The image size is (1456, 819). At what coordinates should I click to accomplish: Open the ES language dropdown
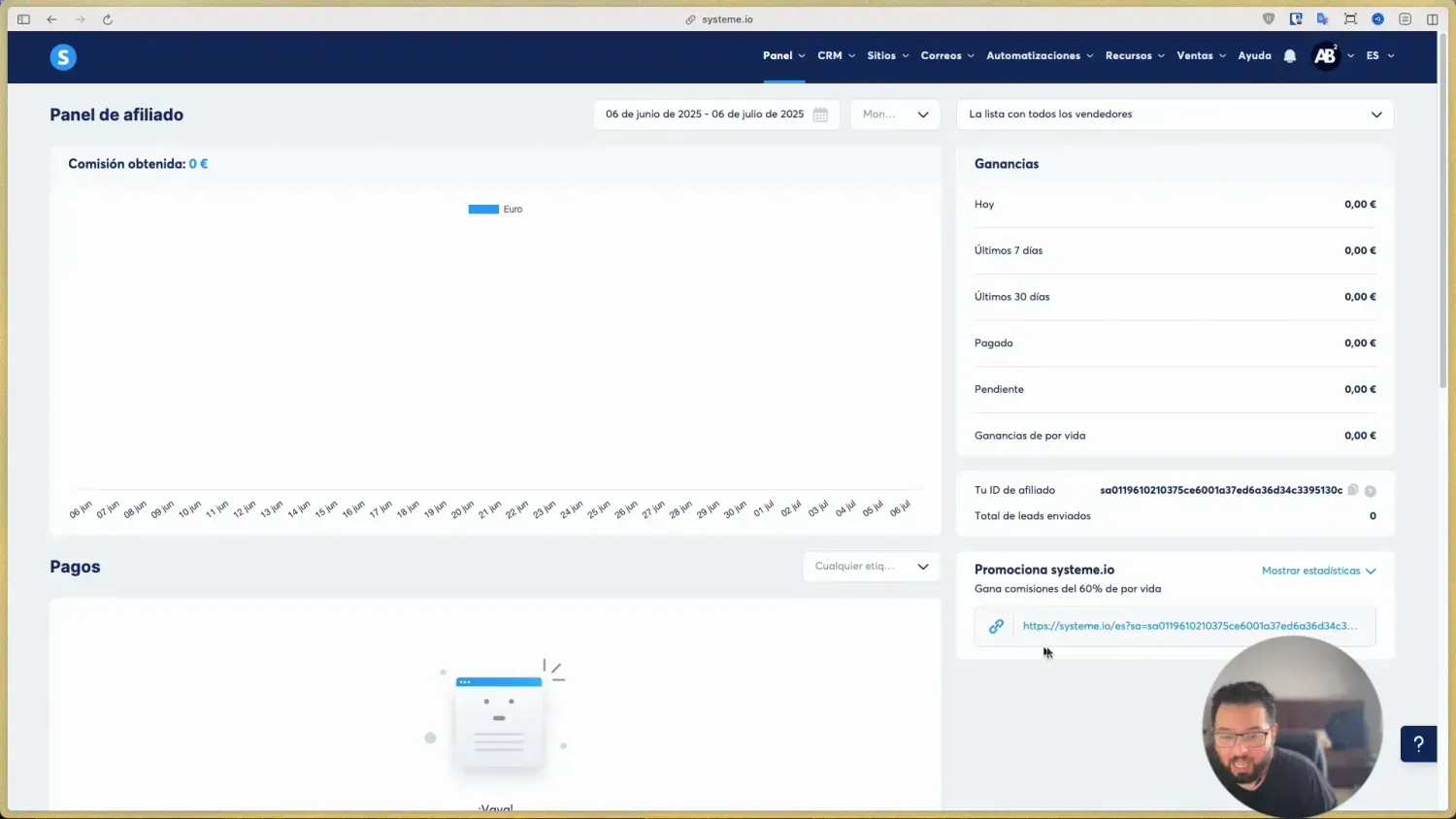coord(1380,56)
